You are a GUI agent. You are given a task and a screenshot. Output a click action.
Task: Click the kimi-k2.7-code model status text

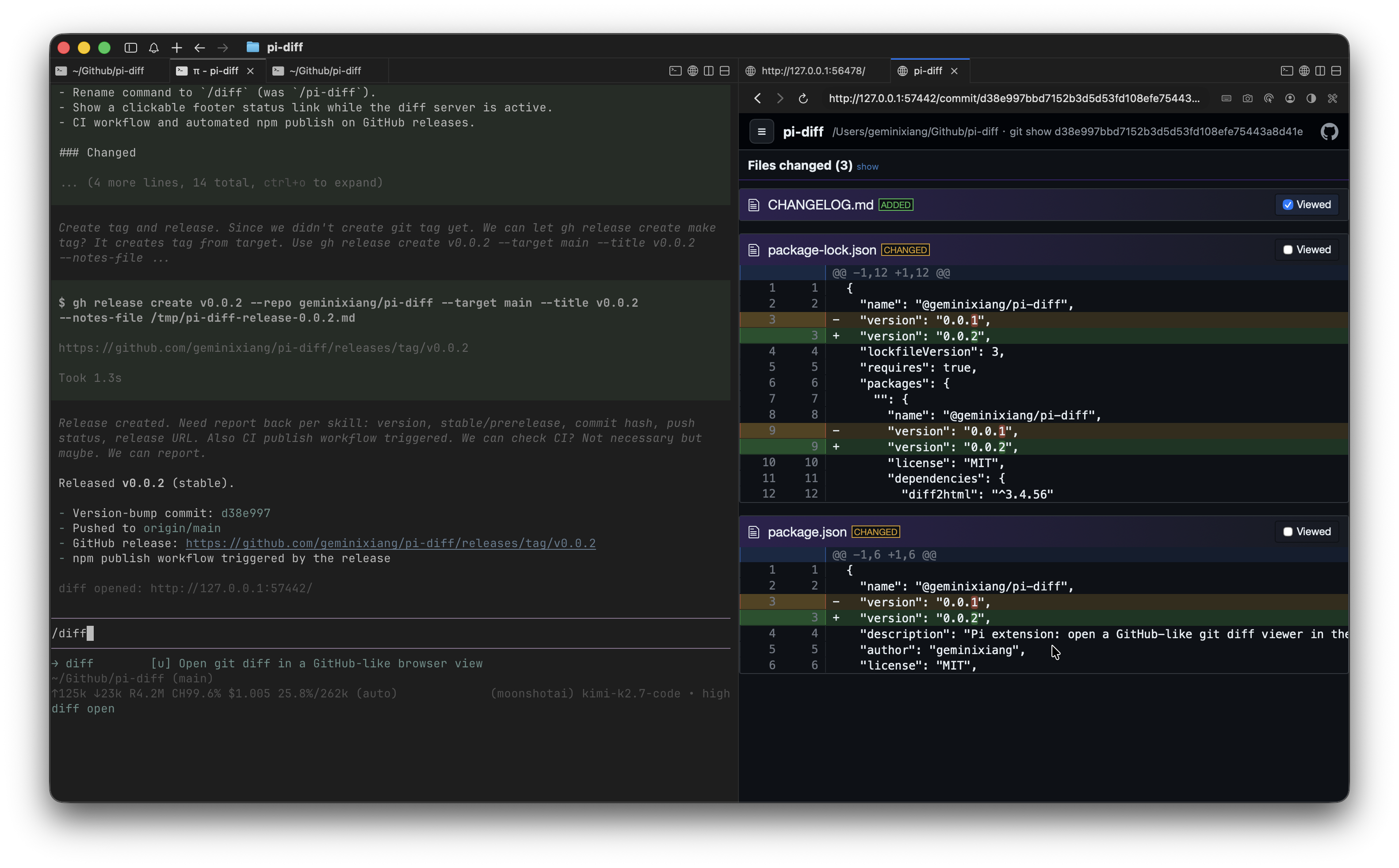pyautogui.click(x=631, y=693)
